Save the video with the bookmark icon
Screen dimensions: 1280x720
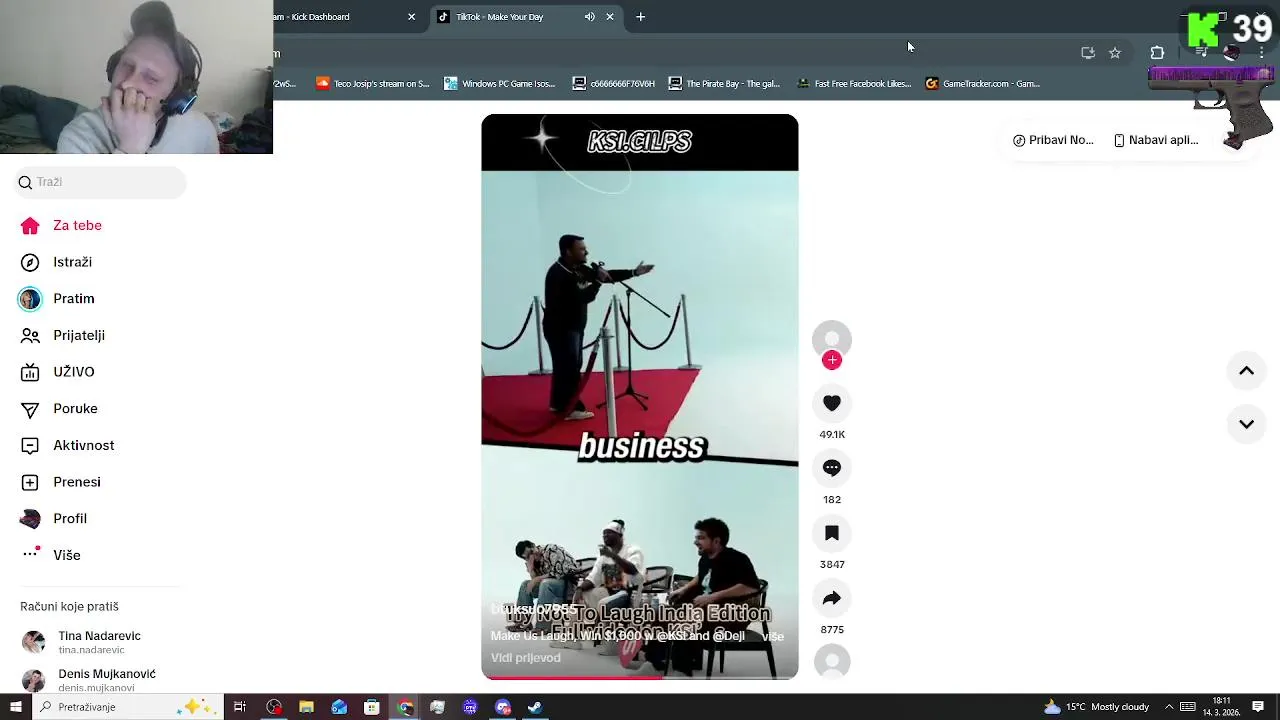click(832, 533)
